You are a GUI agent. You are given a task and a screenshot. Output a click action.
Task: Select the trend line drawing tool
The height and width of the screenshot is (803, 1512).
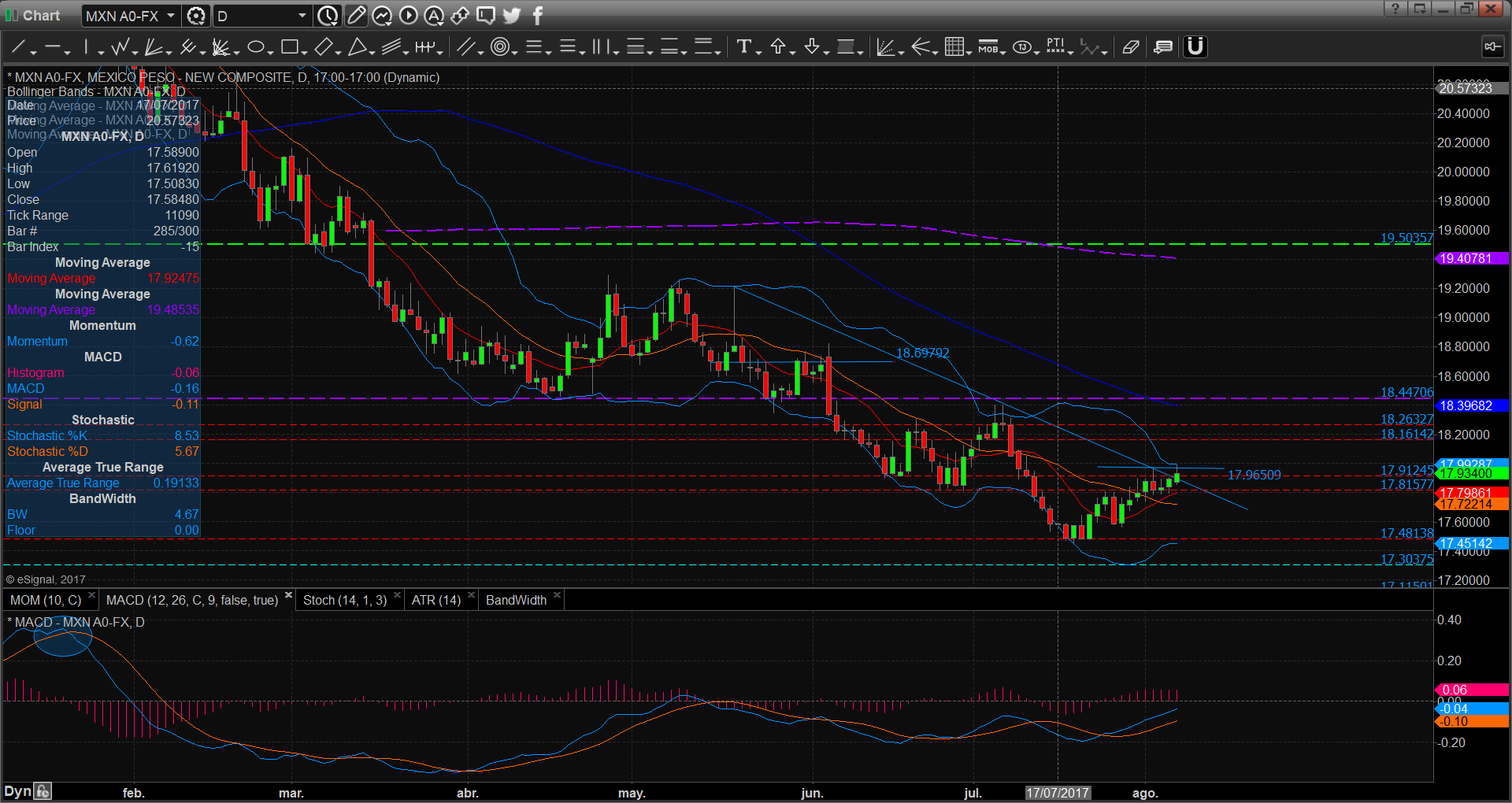(x=18, y=47)
